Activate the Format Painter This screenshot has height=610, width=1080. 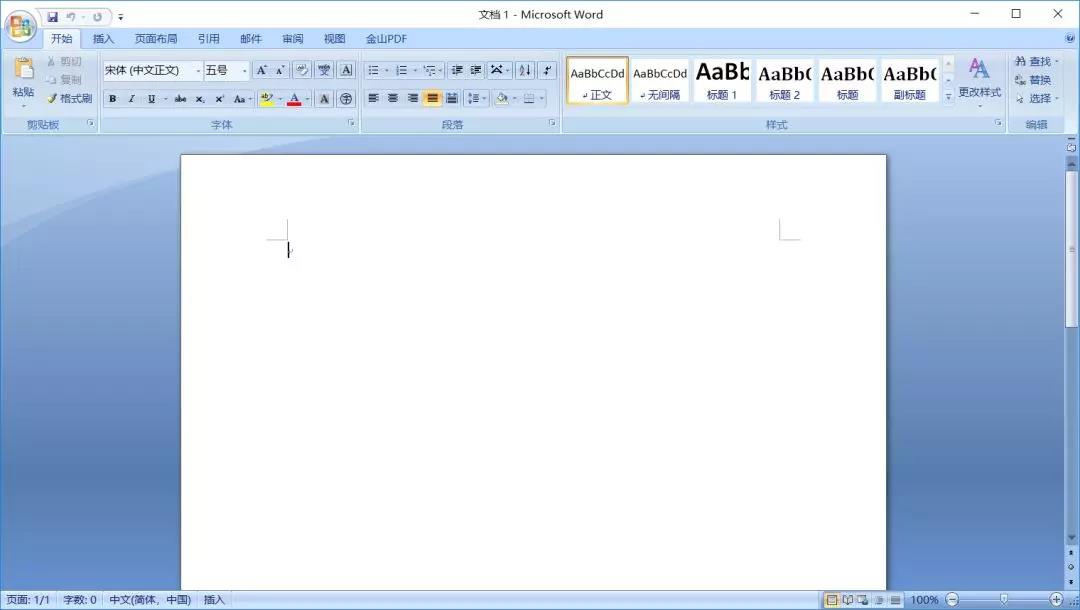coord(70,98)
